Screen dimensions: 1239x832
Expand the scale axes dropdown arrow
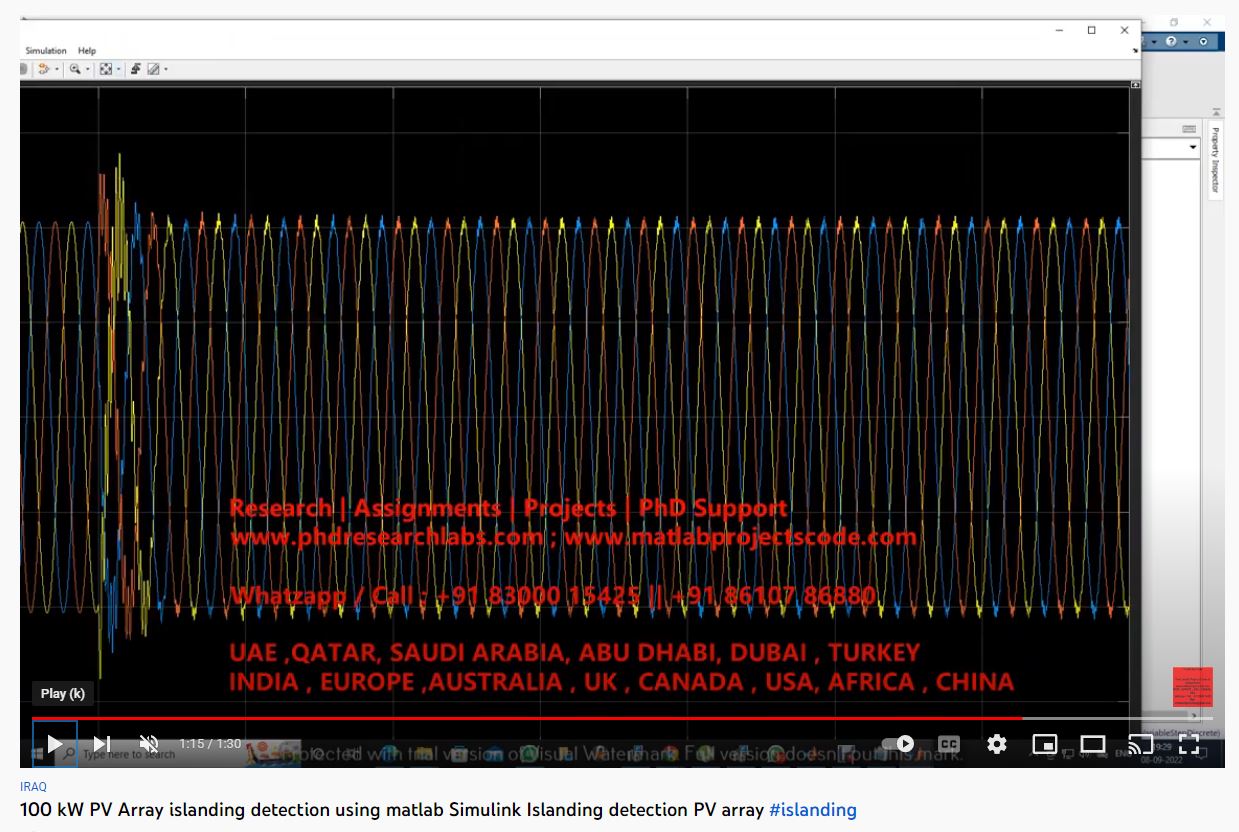pos(118,69)
